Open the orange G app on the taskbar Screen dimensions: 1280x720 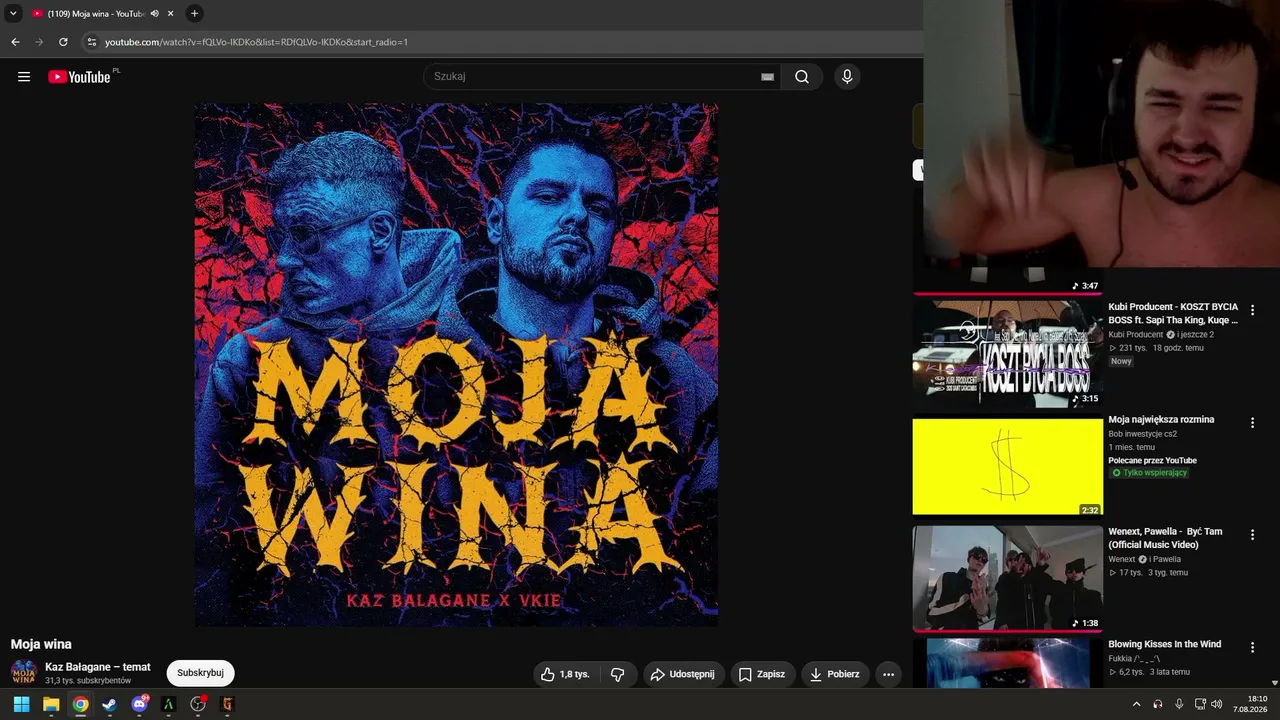(227, 704)
